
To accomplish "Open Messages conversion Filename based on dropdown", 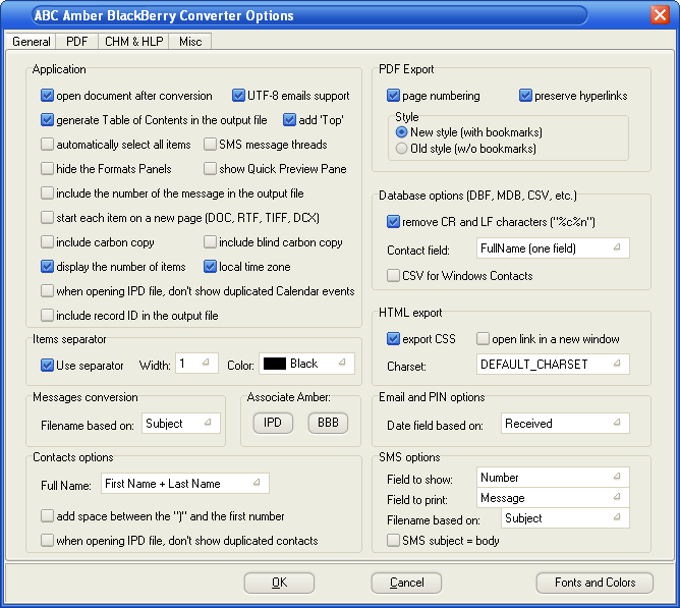I will pyautogui.click(x=181, y=423).
